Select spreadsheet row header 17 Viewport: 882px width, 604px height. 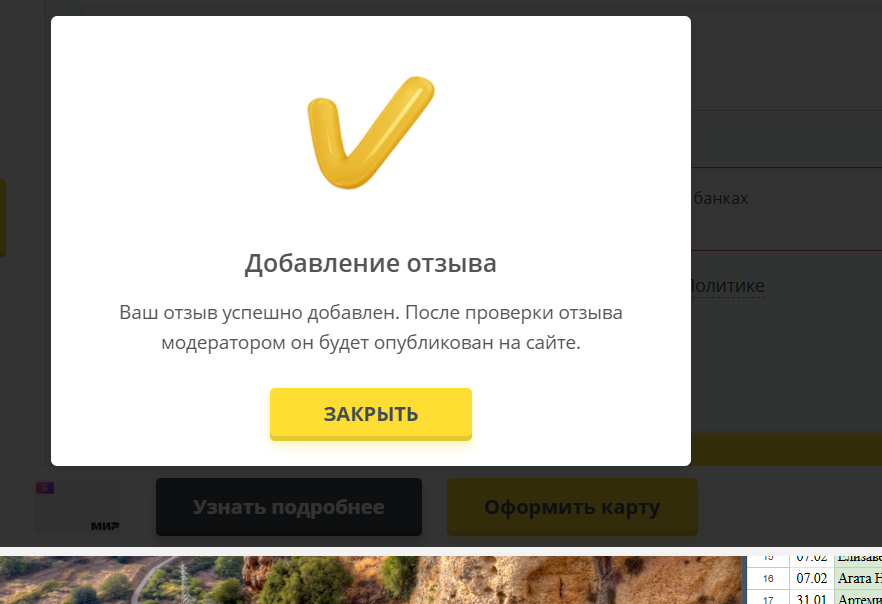[768, 598]
